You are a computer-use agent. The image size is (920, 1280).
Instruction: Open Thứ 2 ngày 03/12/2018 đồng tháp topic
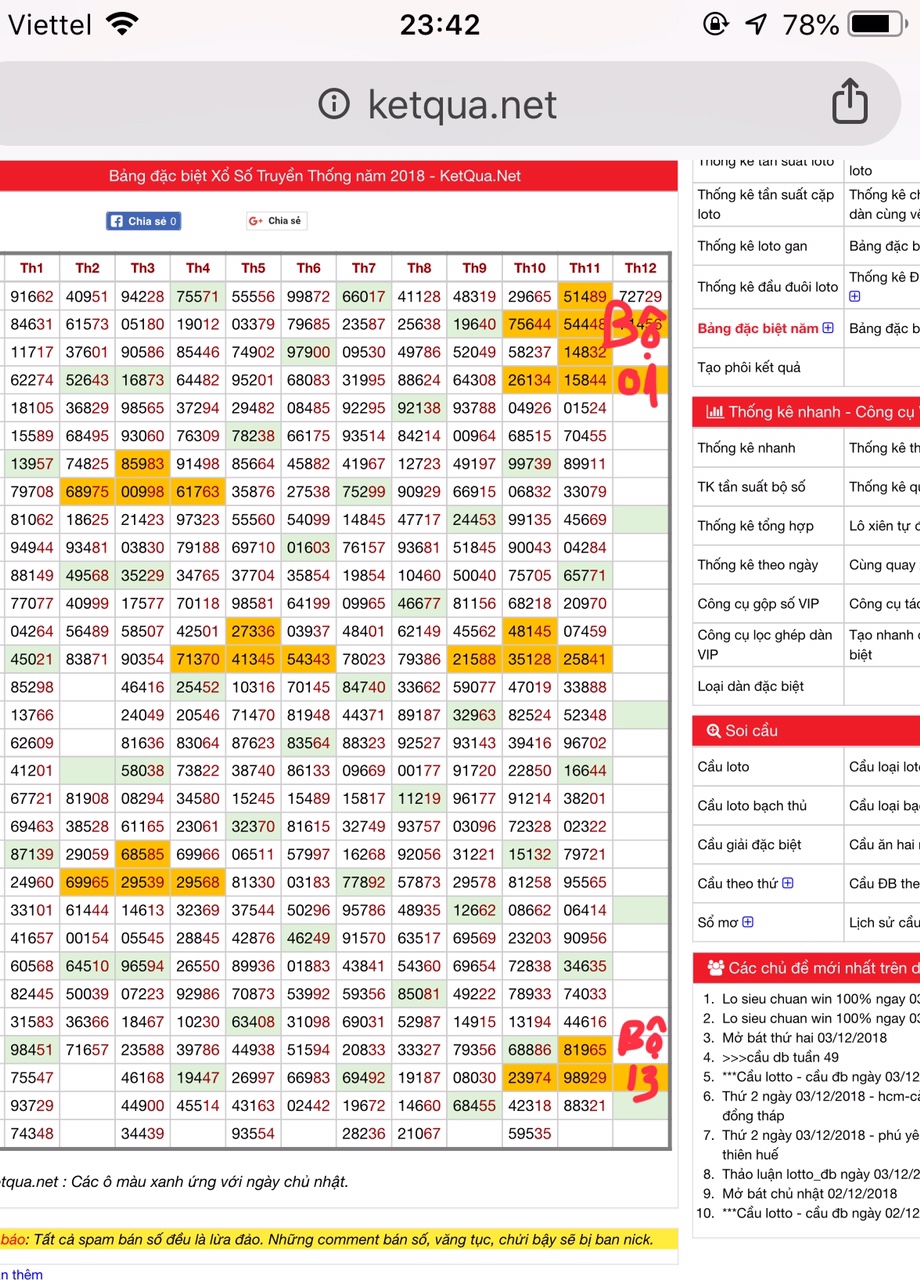[x=820, y=1105]
